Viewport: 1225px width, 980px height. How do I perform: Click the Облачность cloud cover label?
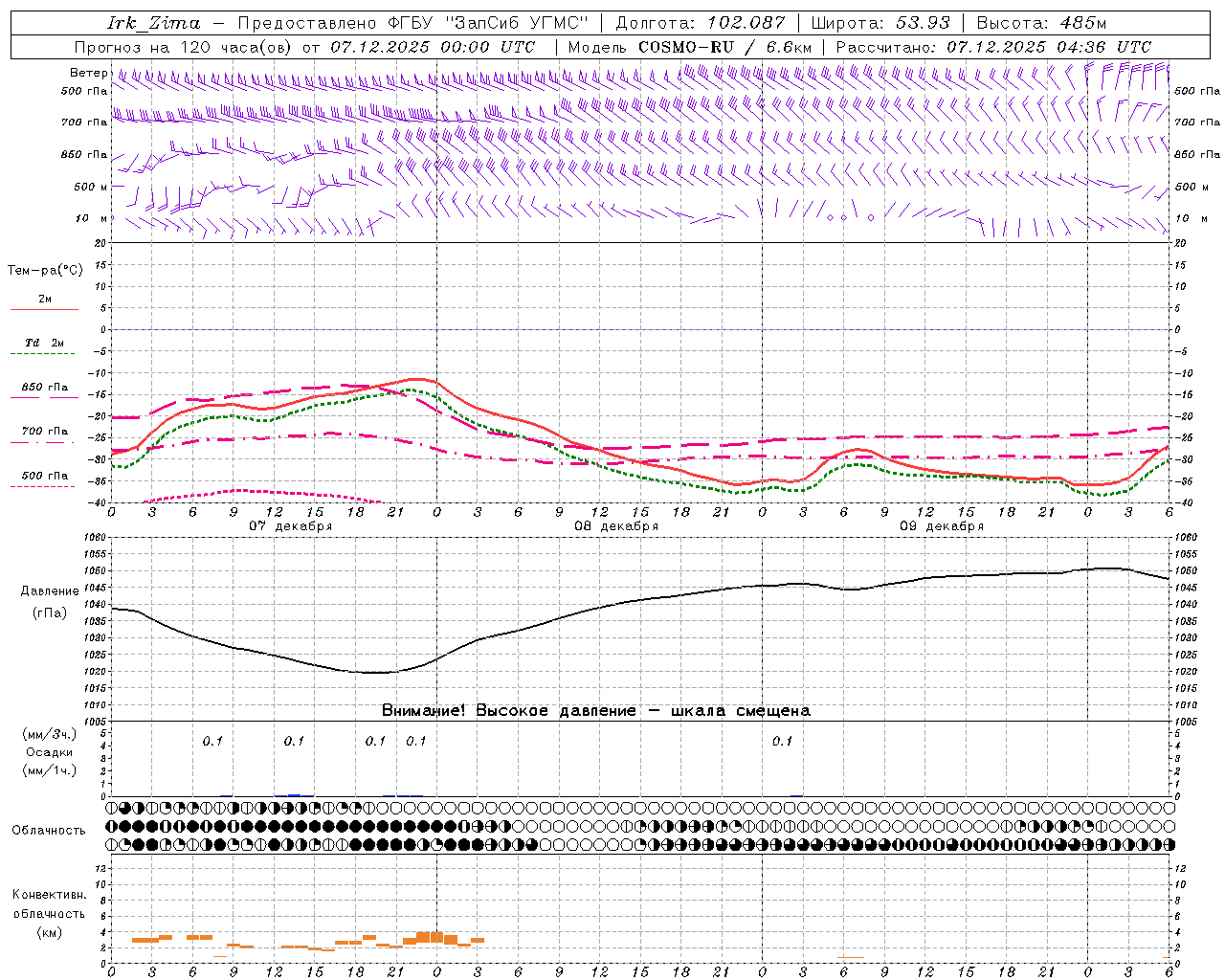[49, 830]
